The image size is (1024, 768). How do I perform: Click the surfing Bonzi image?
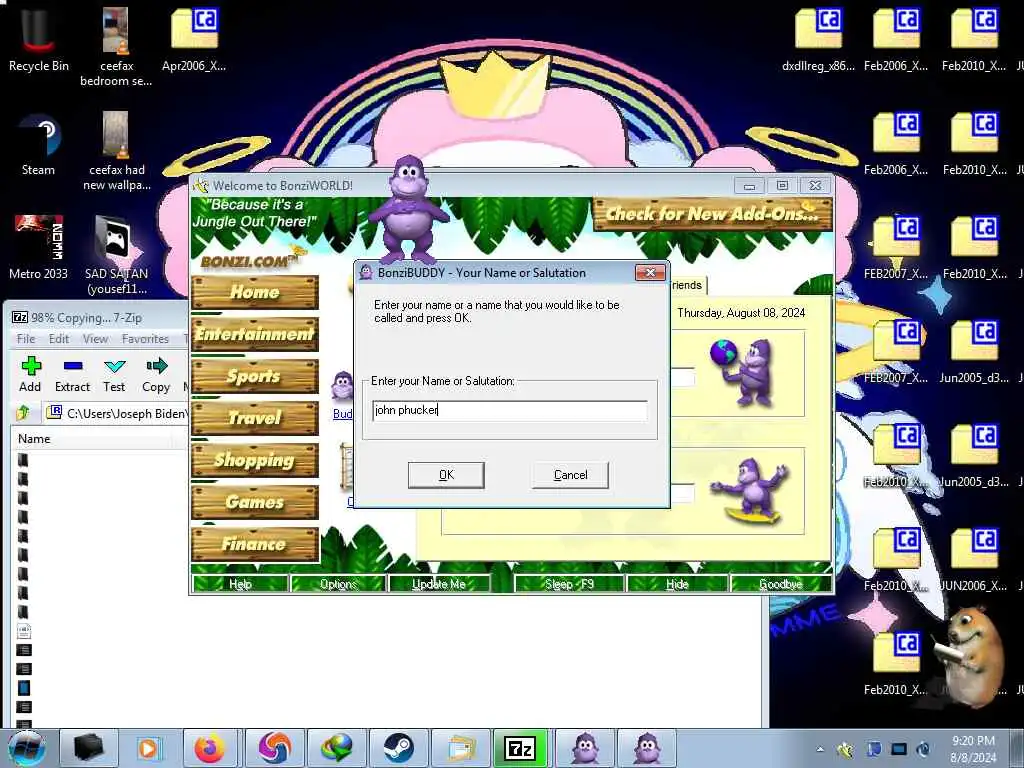752,491
